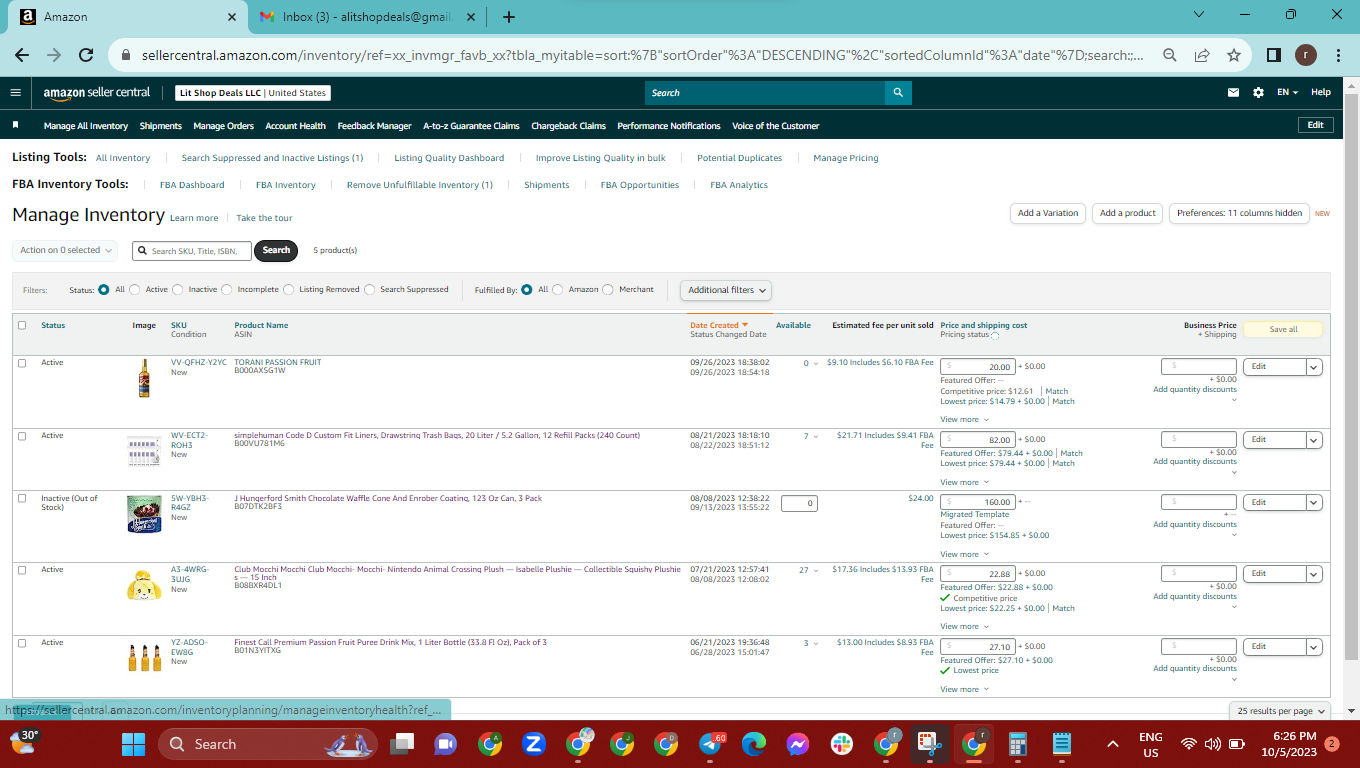Open the Seller Central hamburger menu
The image size is (1360, 768).
click(x=15, y=93)
